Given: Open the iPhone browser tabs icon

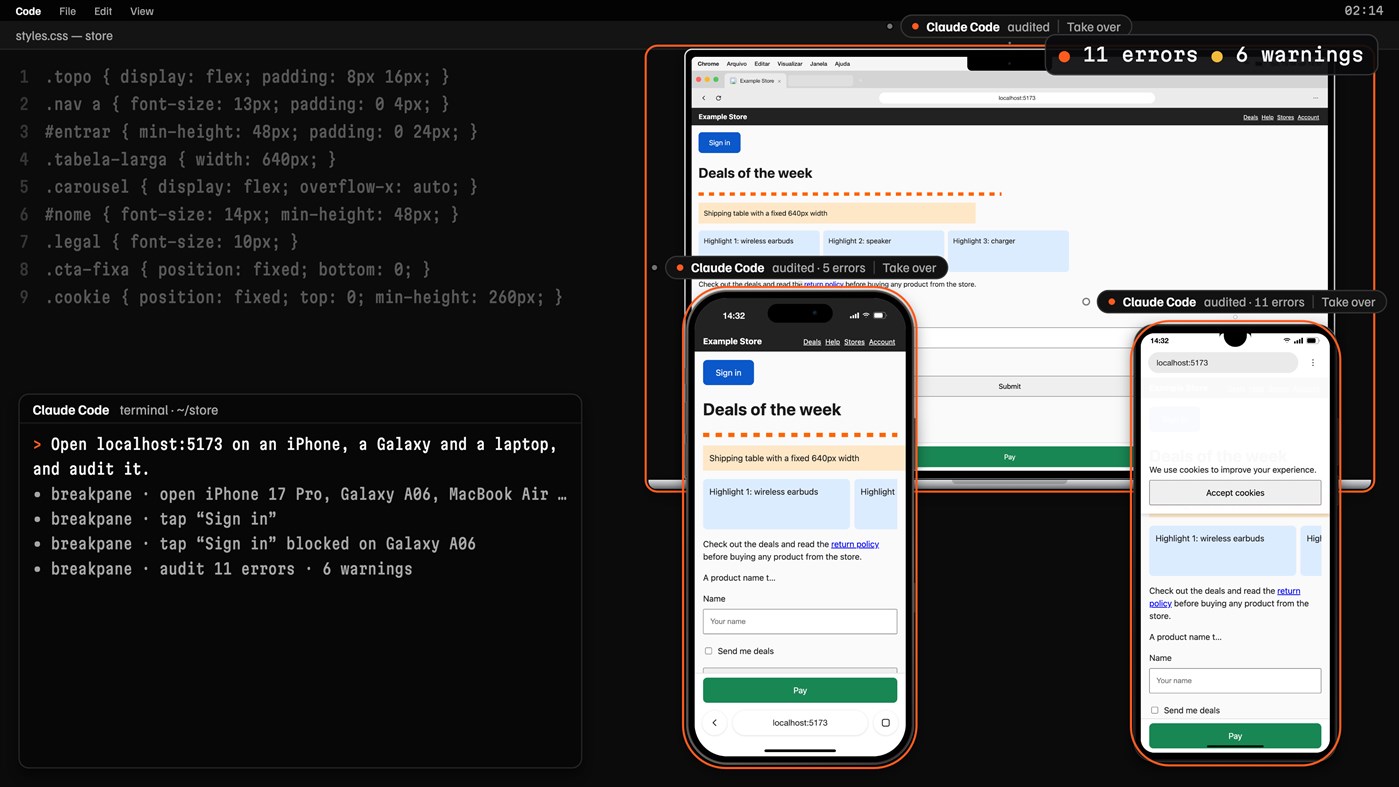Looking at the screenshot, I should tap(885, 723).
